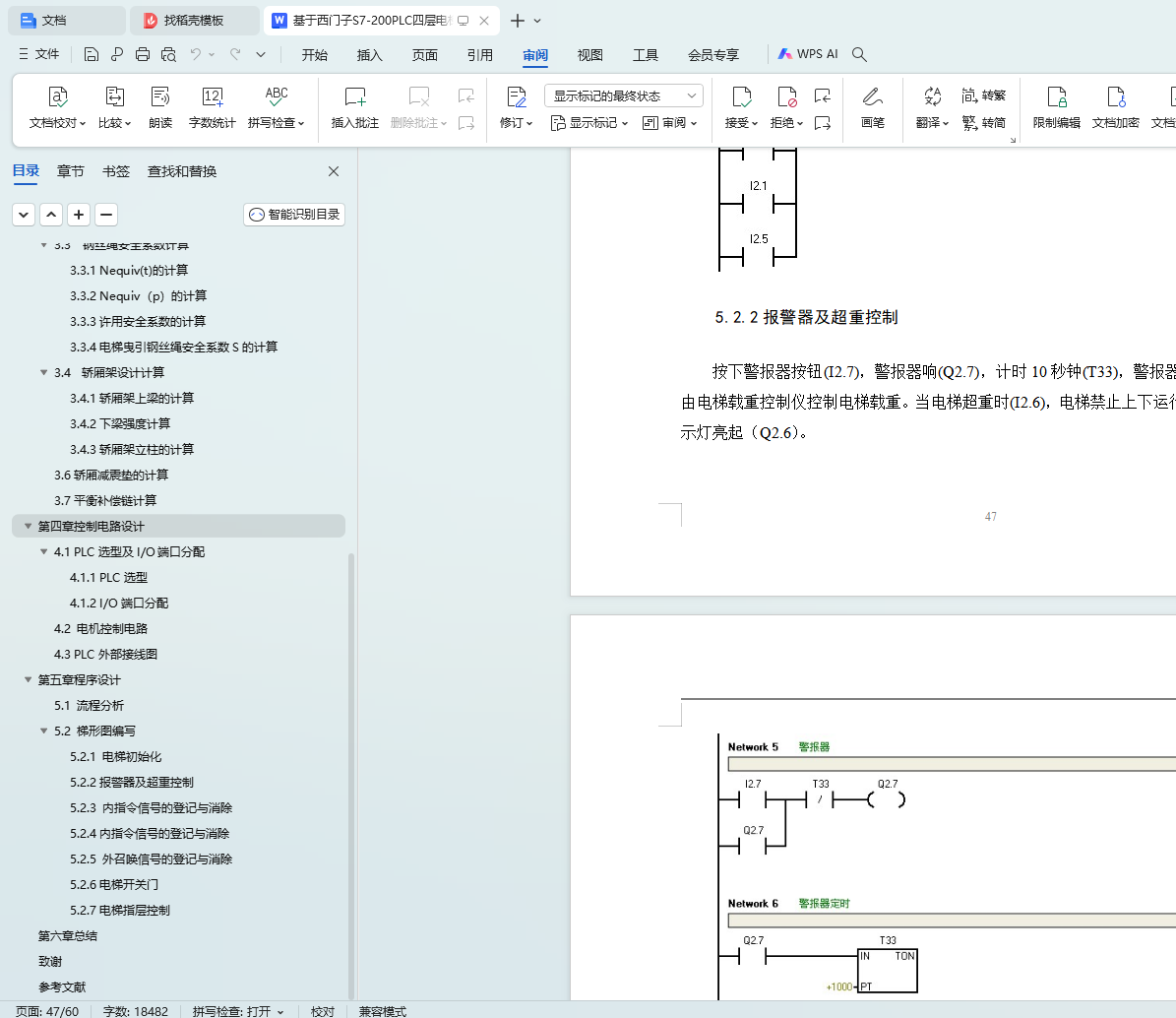
Task: Click 校对 in the status bar
Action: (x=323, y=1011)
